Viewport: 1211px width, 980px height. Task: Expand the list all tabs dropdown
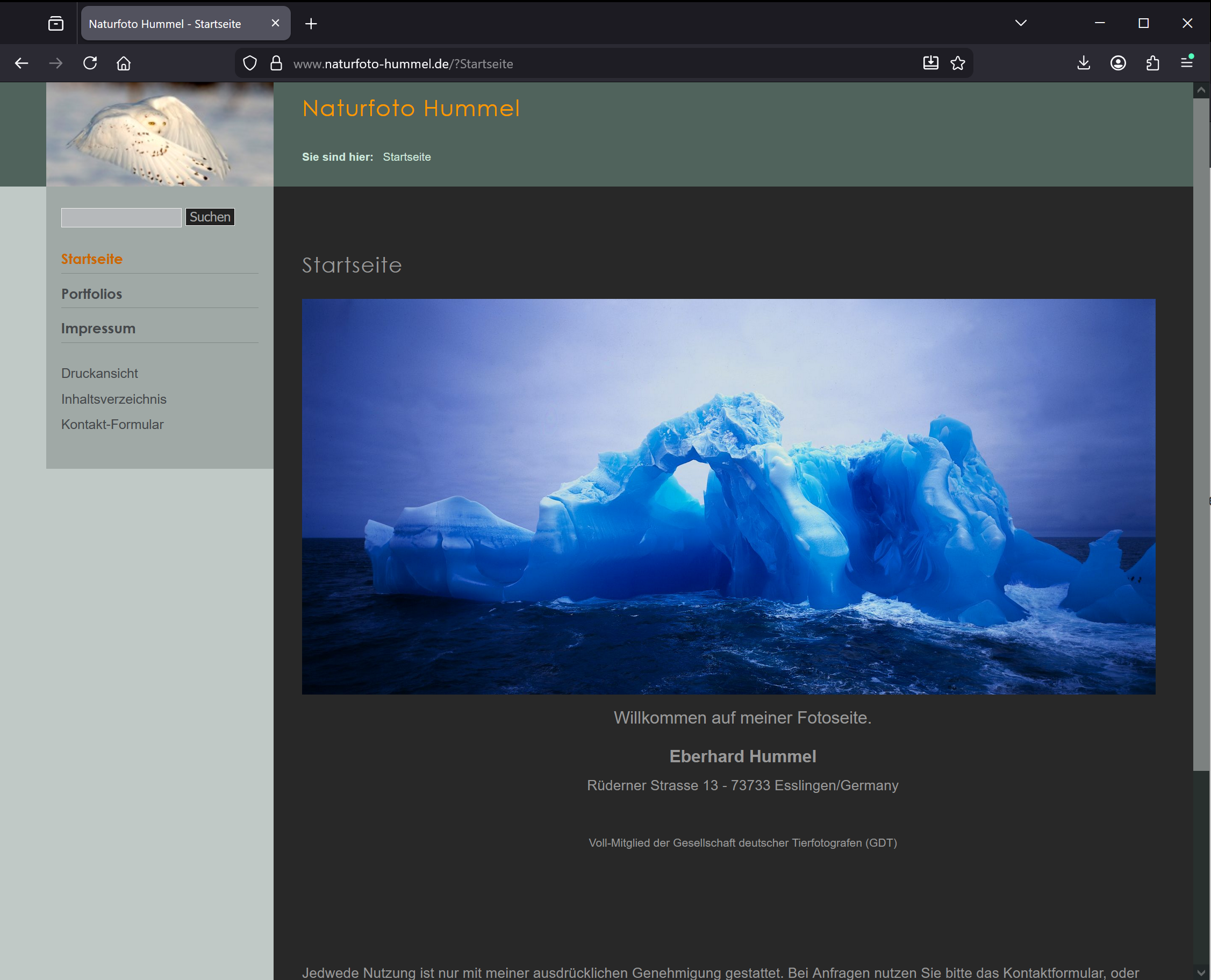(x=1020, y=23)
